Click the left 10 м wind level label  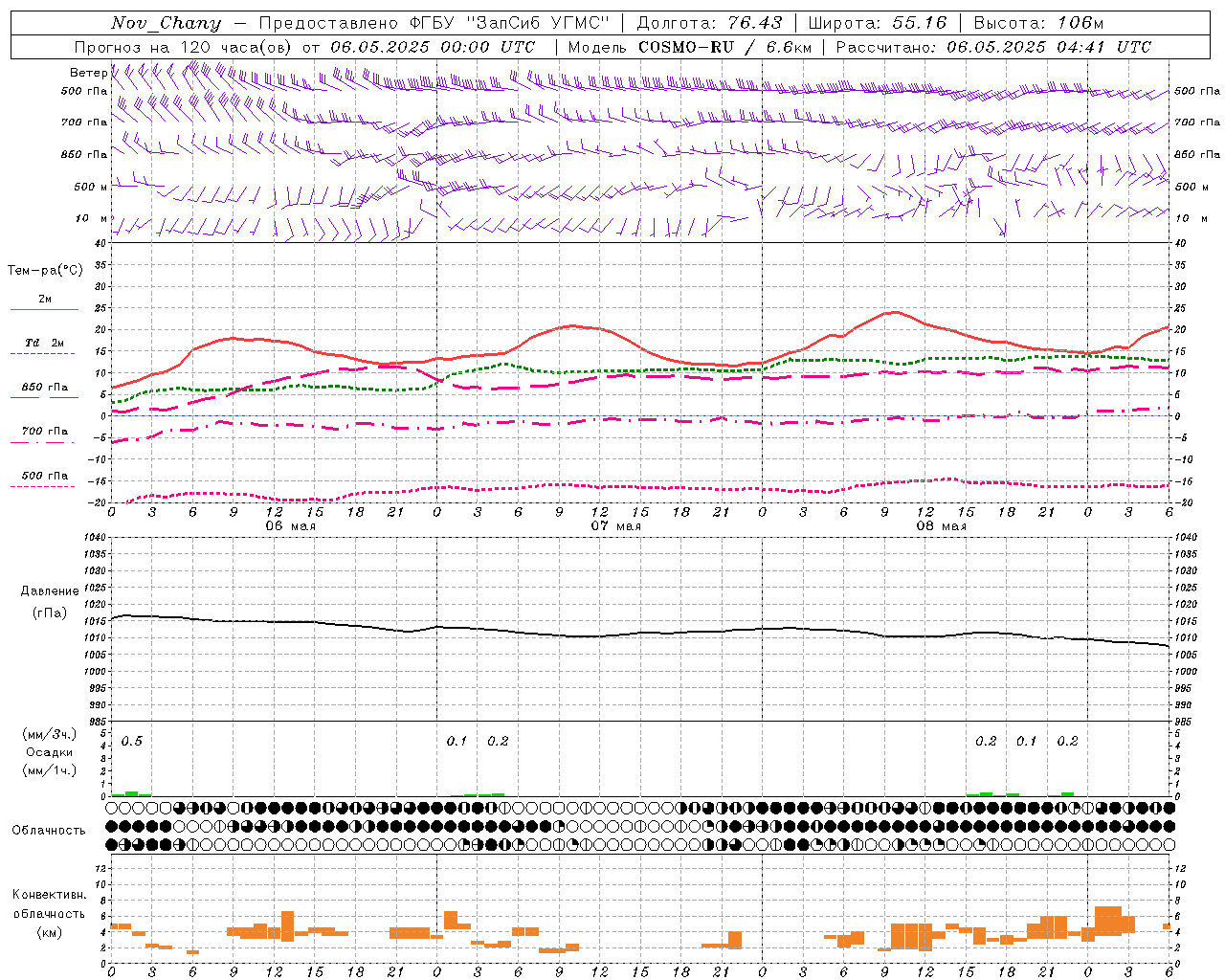point(92,218)
